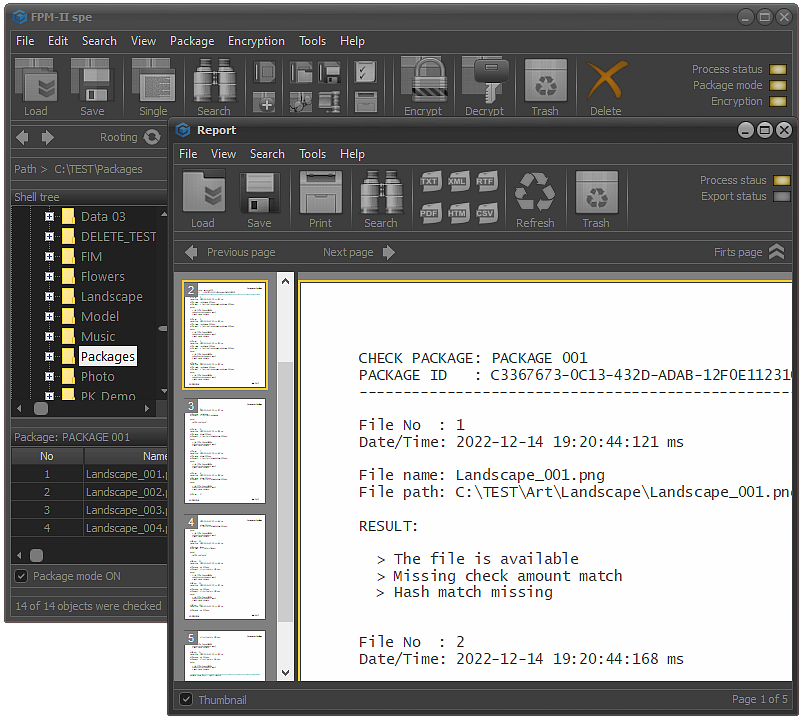This screenshot has height=720, width=802.
Task: Jump to Firts page of report
Action: (749, 252)
